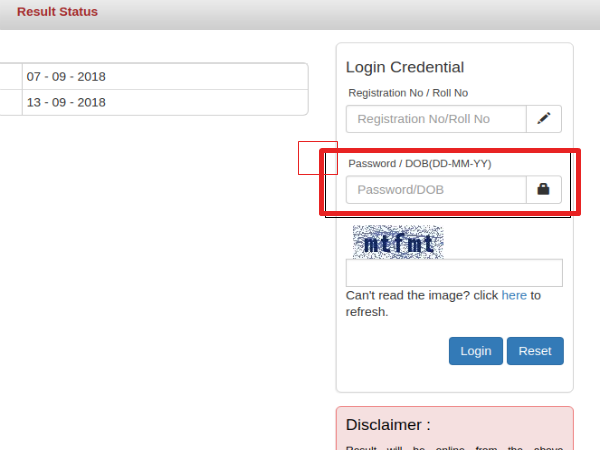Click the empty cell left of 13 - 09 - 2018

tap(11, 103)
